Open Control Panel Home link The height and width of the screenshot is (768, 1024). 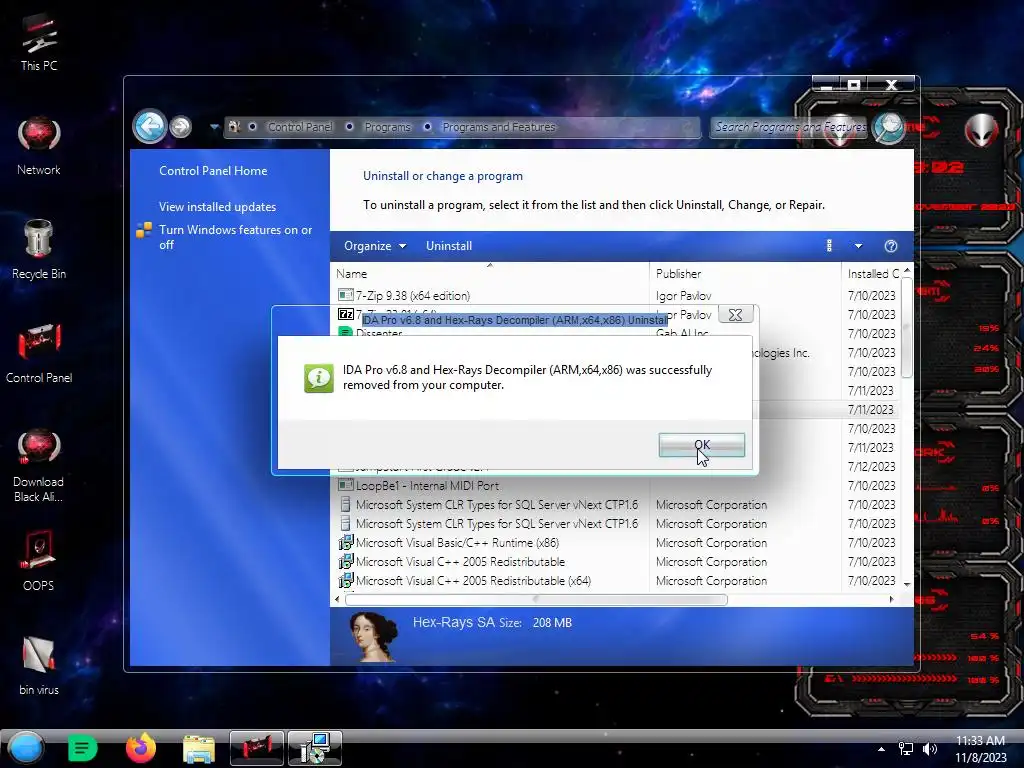pyautogui.click(x=213, y=170)
